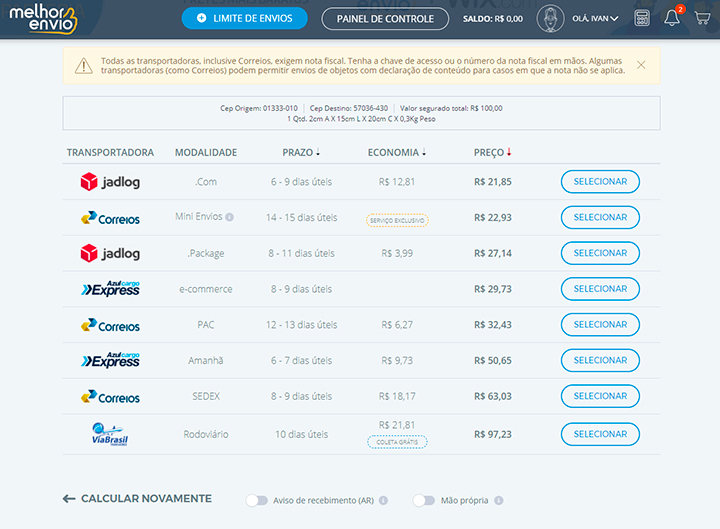Enable the Mão própria toggle

[424, 500]
